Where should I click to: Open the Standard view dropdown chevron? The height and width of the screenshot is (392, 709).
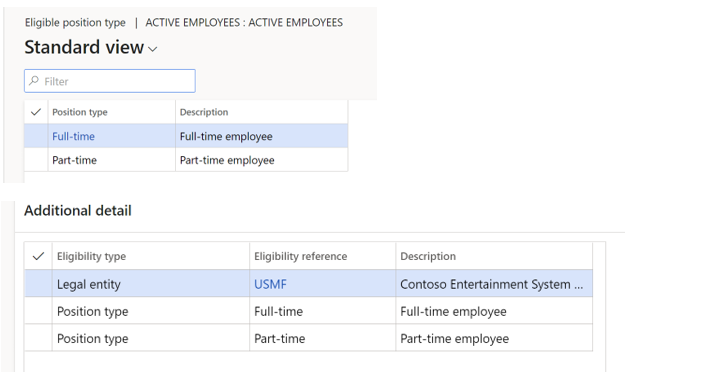tap(153, 49)
